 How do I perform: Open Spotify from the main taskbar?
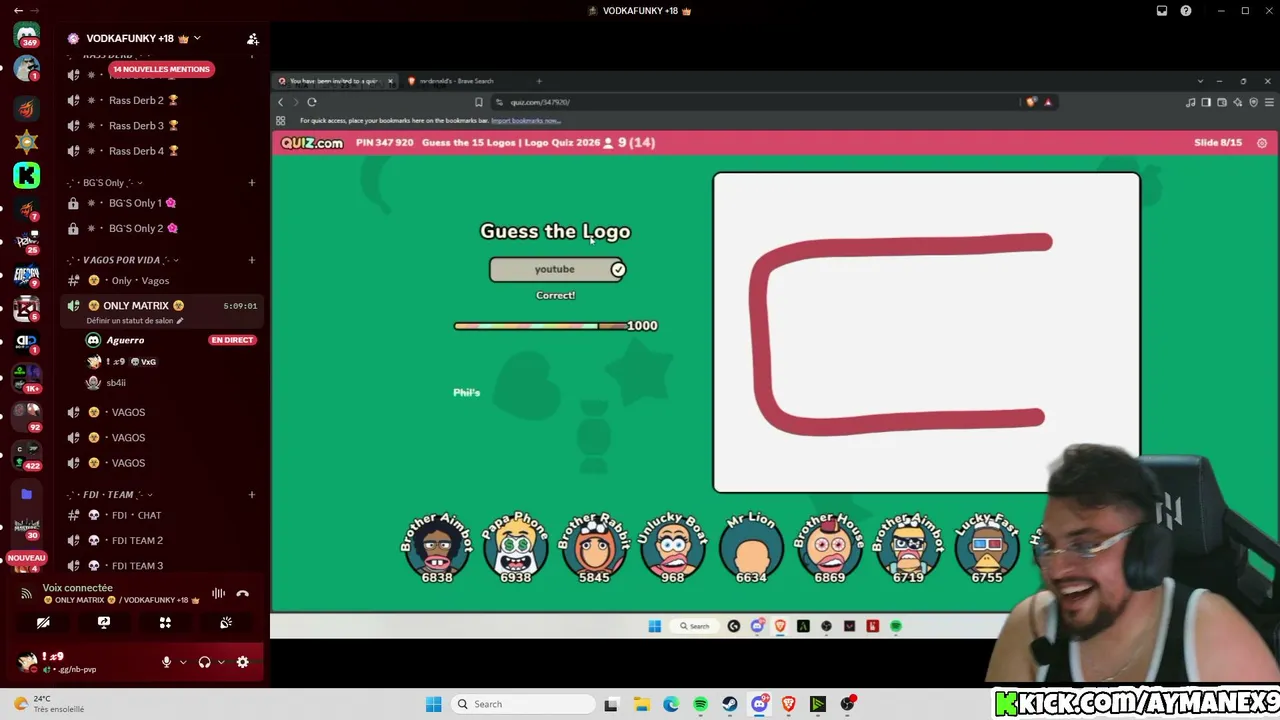click(700, 704)
